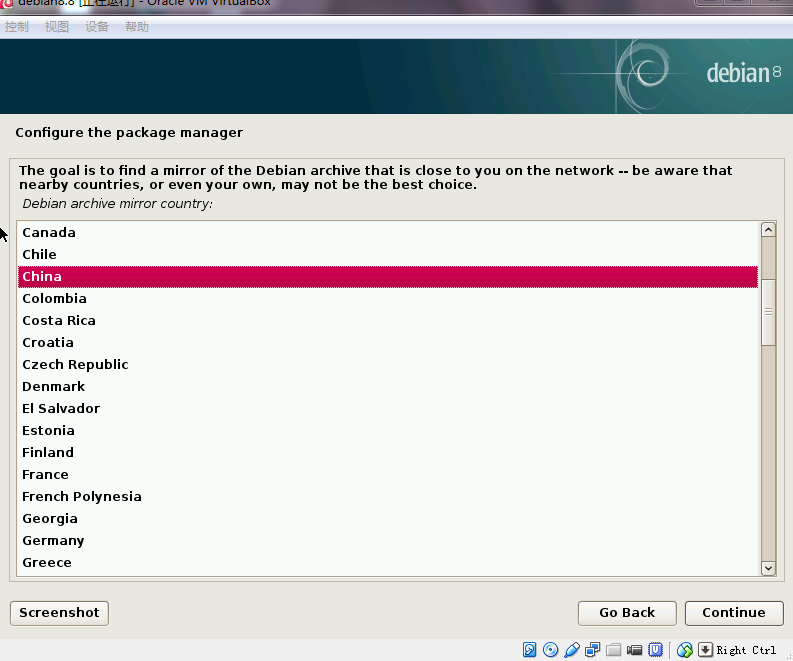Screen dimensions: 793x661
Task: Click the optical disc drive status icon
Action: pos(550,650)
